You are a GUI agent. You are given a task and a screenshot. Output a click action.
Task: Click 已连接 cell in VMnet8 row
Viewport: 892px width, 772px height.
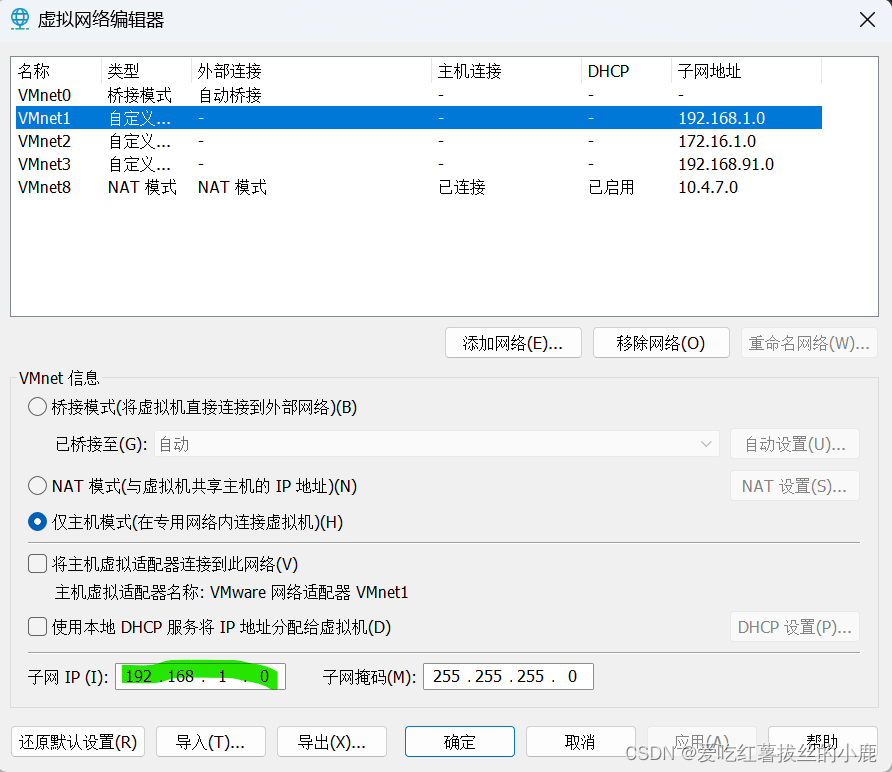tap(461, 187)
